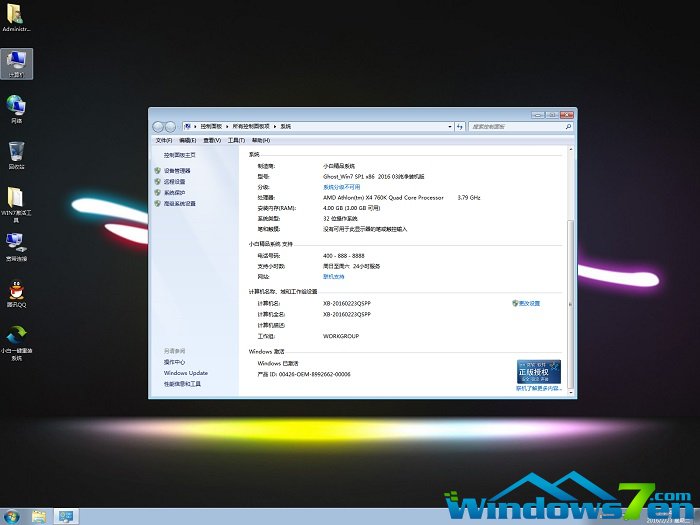Expand the arrow before 控制面板 breadcrumb
Image resolution: width=700 pixels, height=525 pixels.
tap(195, 127)
